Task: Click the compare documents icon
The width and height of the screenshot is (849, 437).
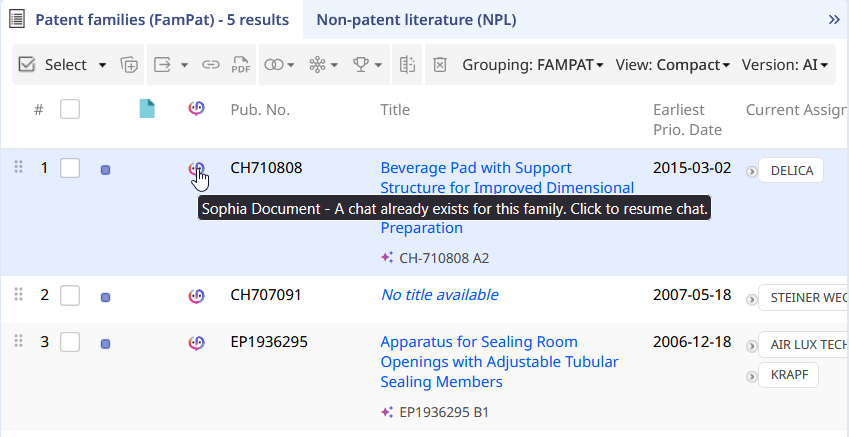Action: [407, 65]
